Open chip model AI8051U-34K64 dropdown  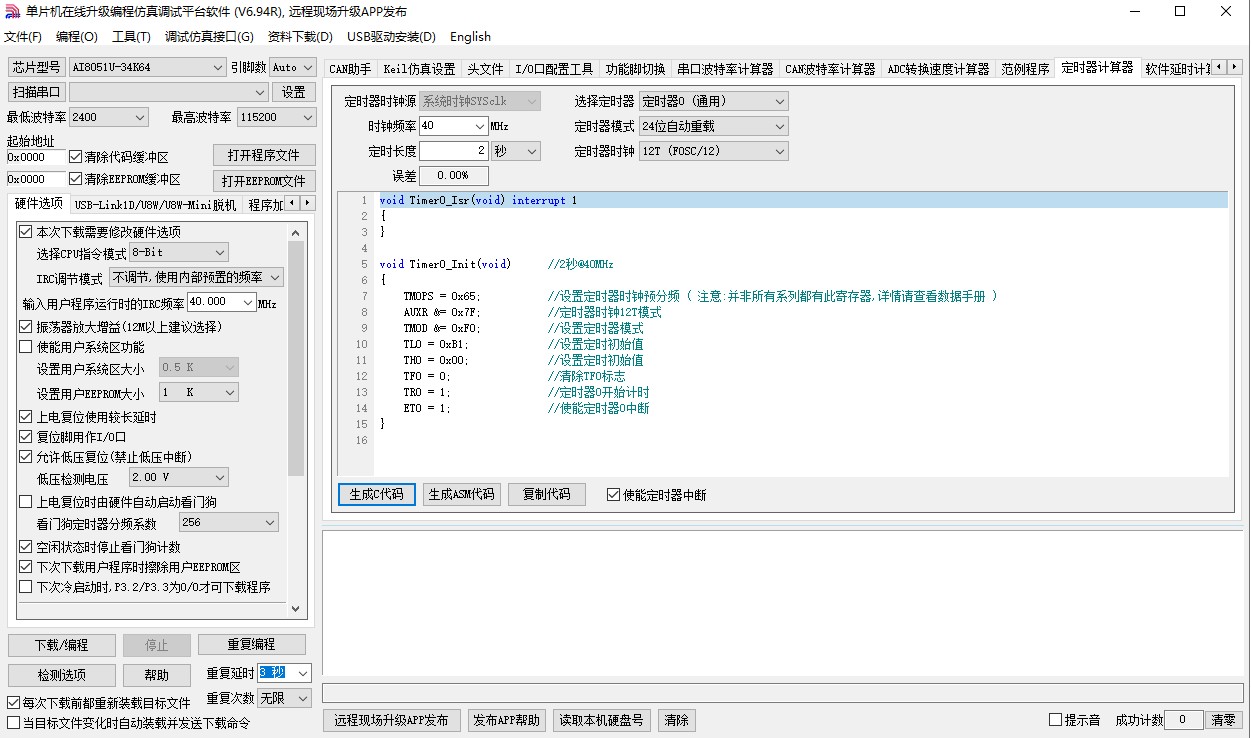tap(148, 67)
